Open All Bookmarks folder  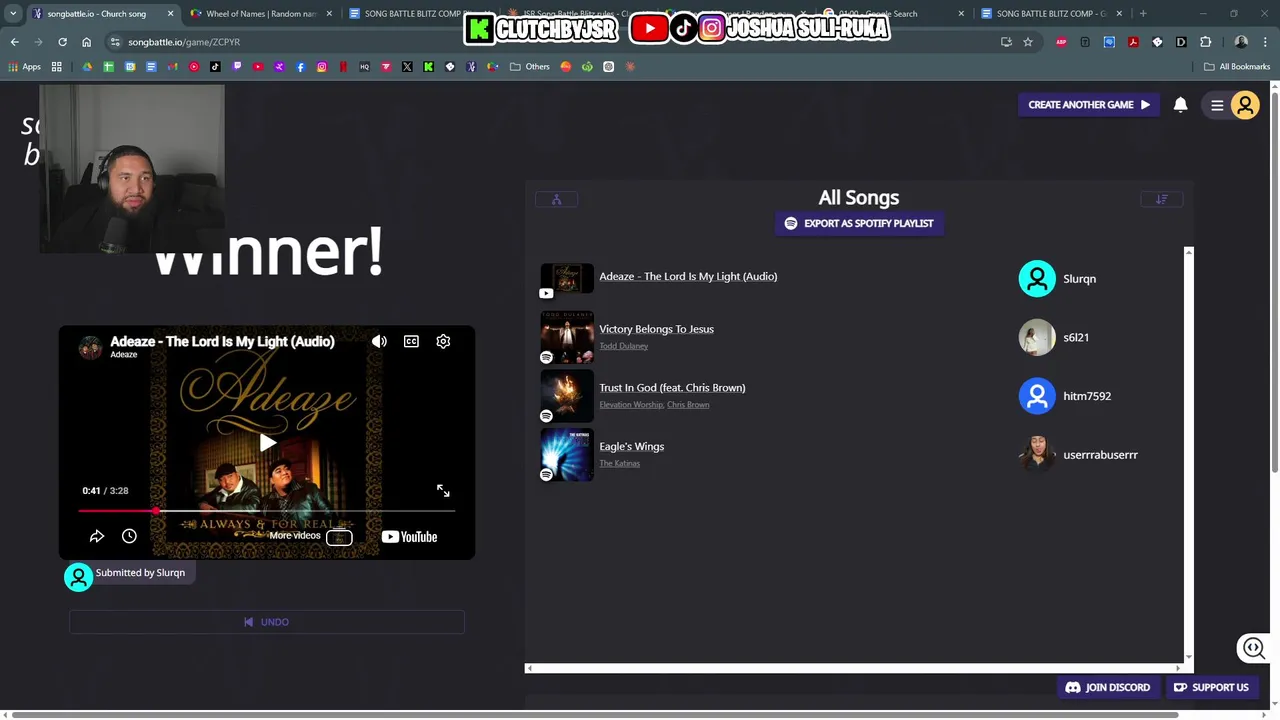click(1237, 67)
